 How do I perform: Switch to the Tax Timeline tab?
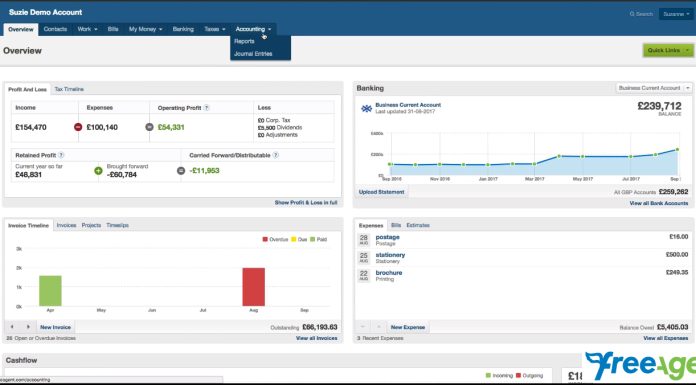69,89
